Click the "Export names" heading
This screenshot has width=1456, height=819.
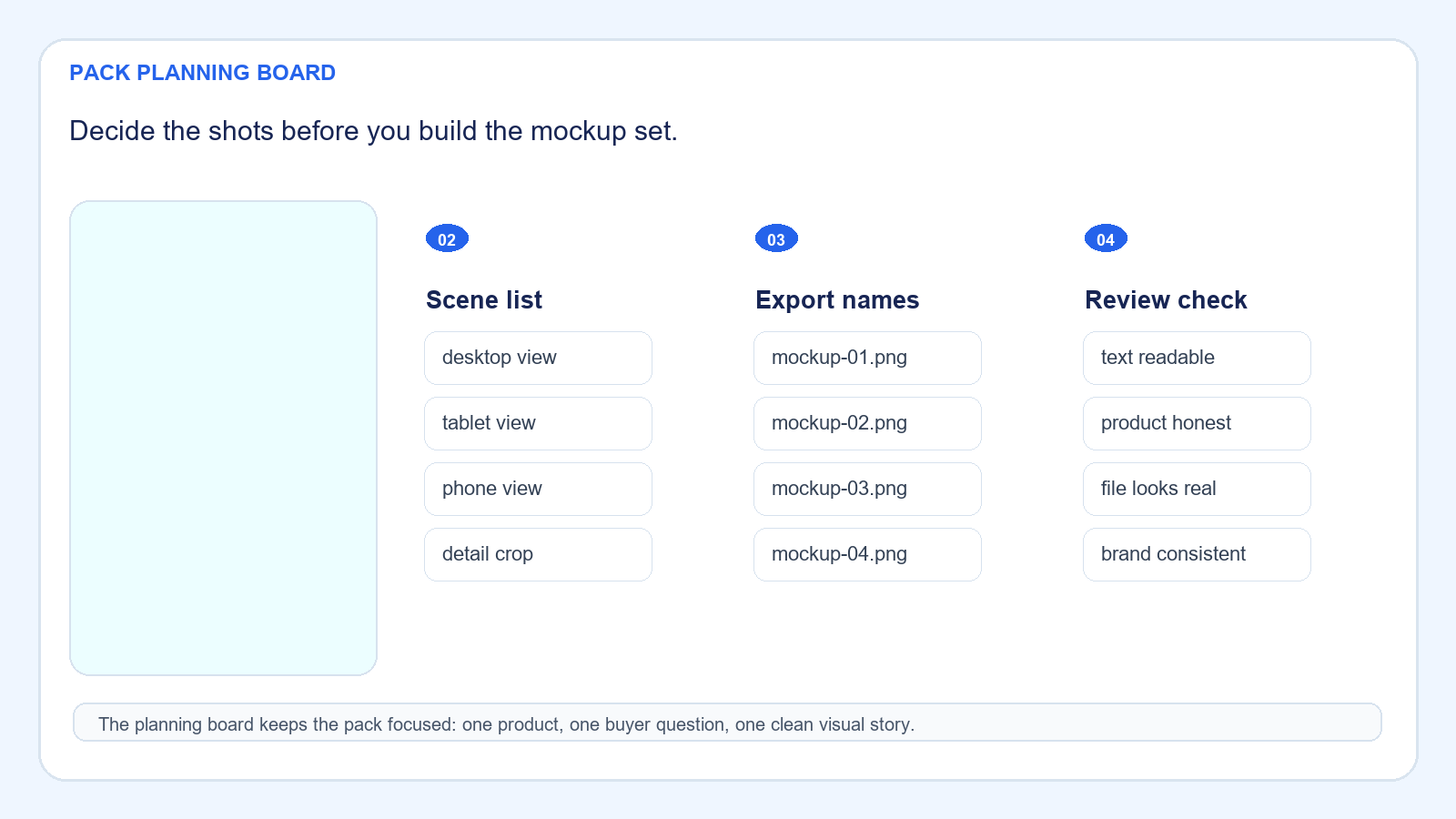coord(837,300)
